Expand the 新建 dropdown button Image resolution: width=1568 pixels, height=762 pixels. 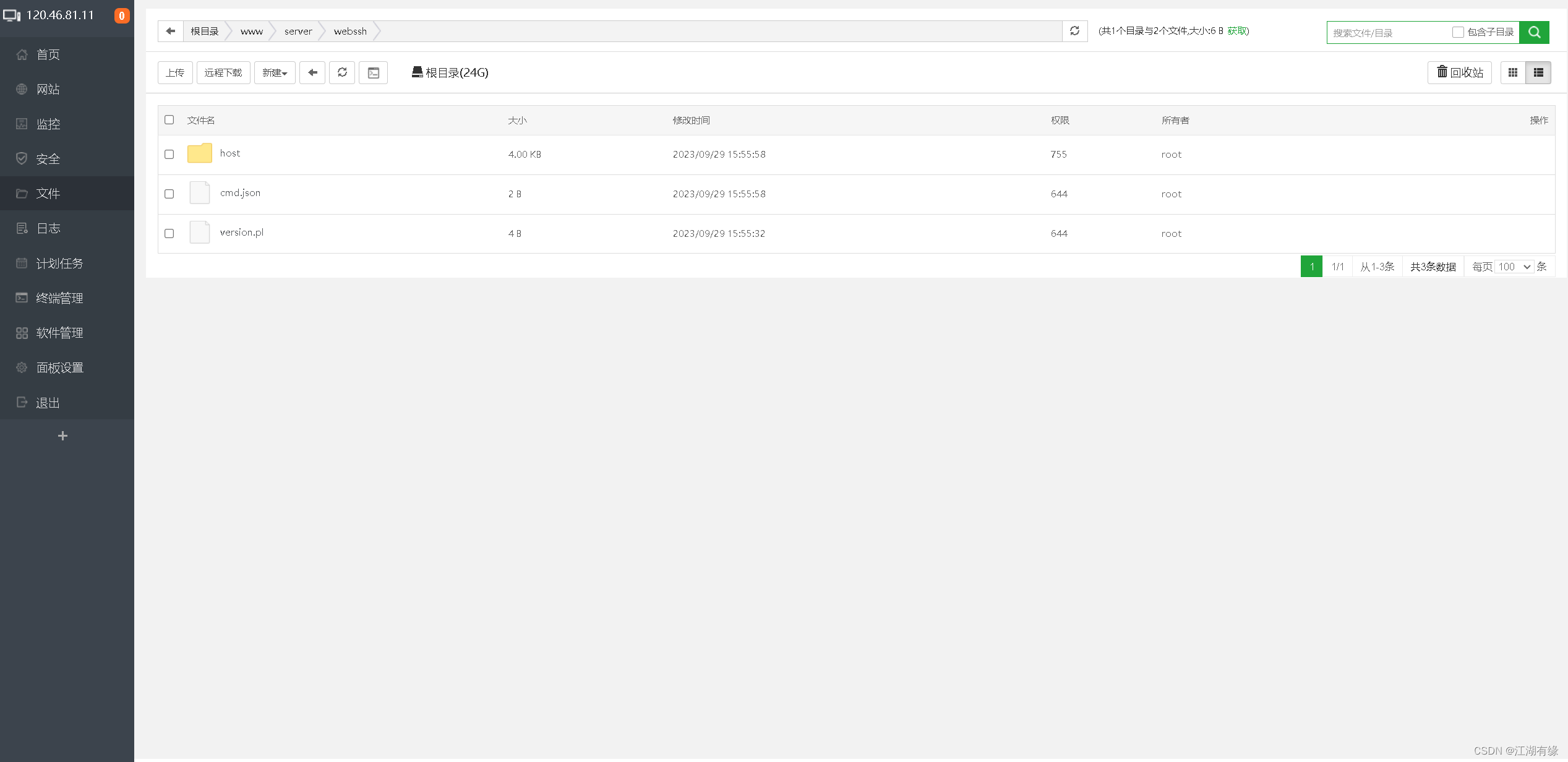(x=275, y=73)
